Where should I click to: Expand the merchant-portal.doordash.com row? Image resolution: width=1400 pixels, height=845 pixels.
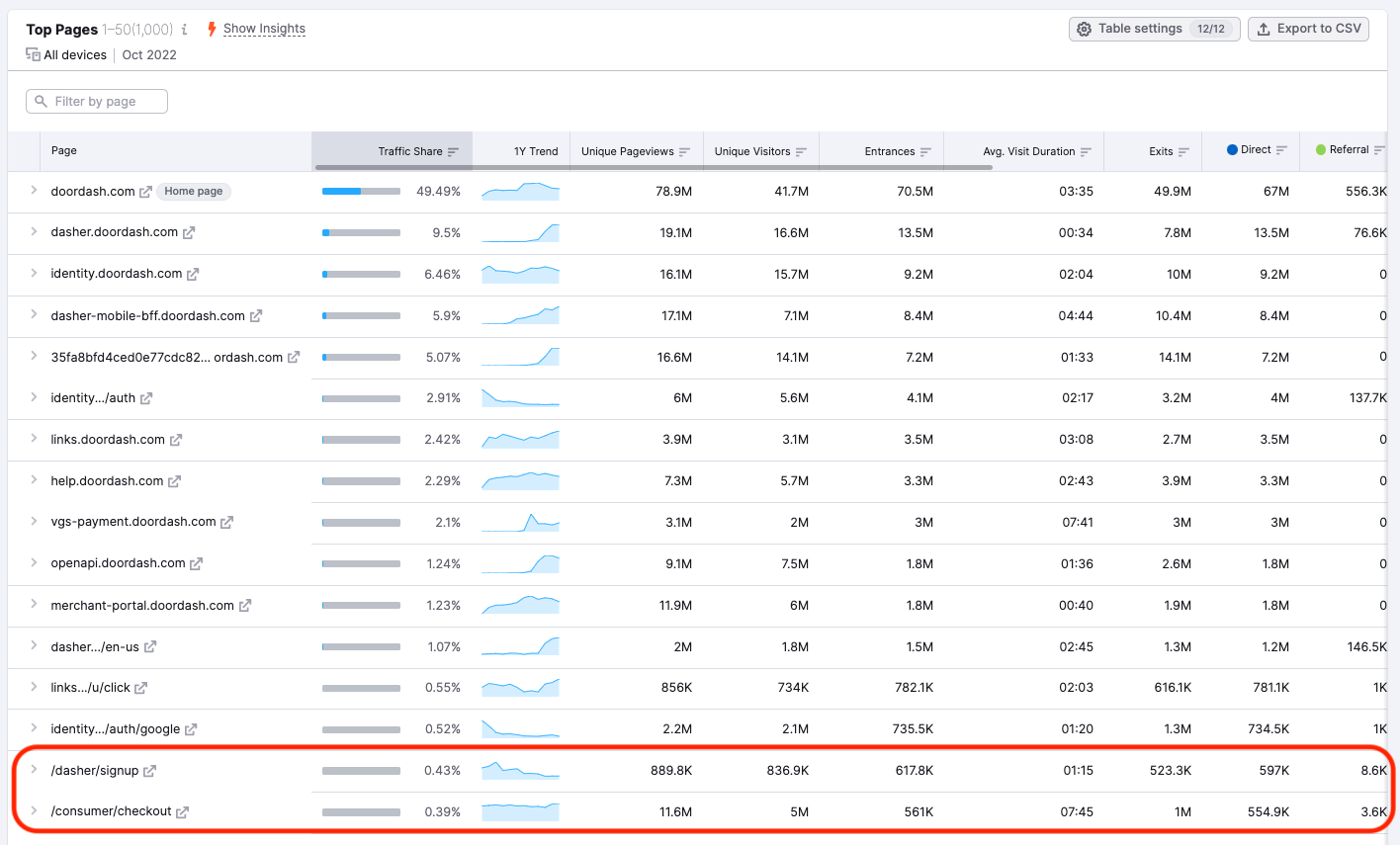[x=33, y=604]
